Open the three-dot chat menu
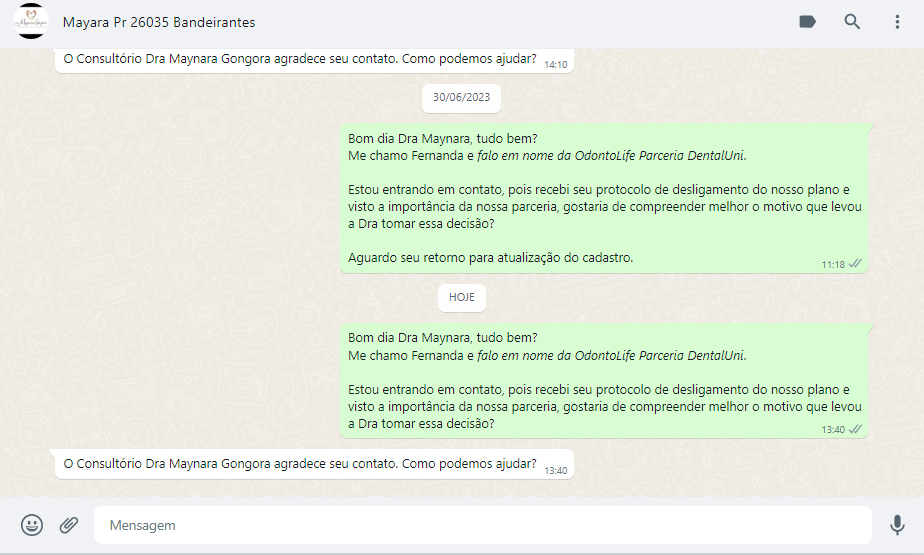The image size is (924, 555). coord(897,22)
